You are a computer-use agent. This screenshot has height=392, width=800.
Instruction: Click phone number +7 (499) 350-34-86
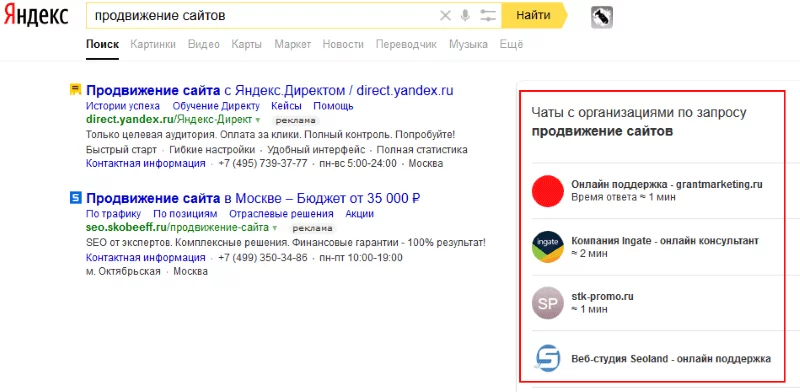pyautogui.click(x=263, y=257)
